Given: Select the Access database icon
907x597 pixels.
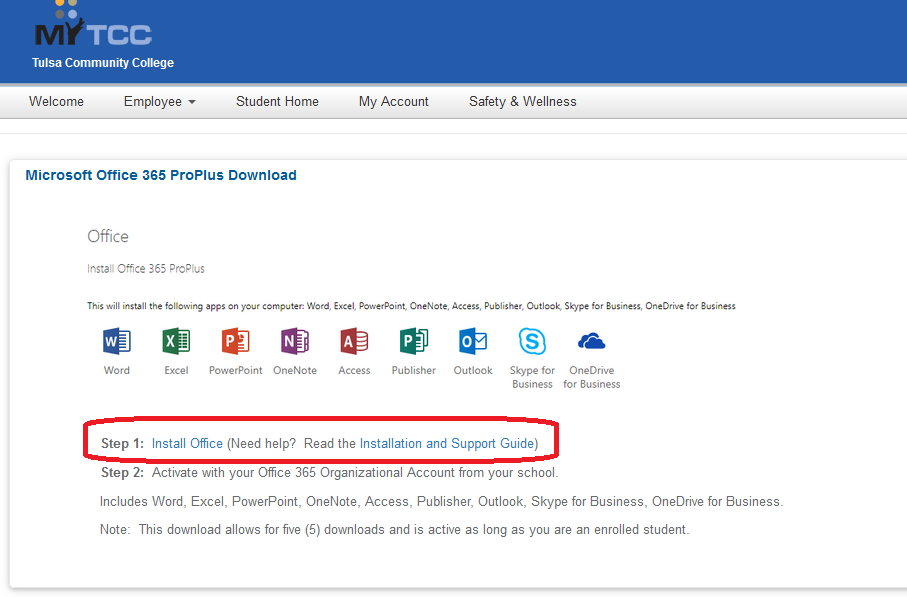Looking at the screenshot, I should click(354, 341).
